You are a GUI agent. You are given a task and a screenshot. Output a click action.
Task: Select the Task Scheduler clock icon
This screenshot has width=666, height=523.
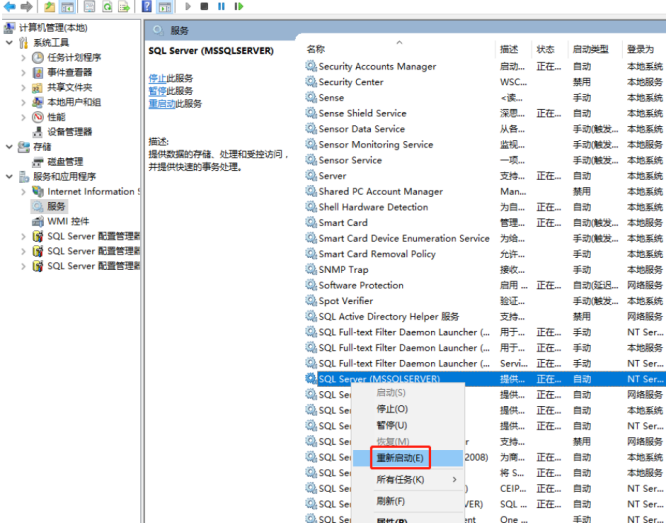38,57
